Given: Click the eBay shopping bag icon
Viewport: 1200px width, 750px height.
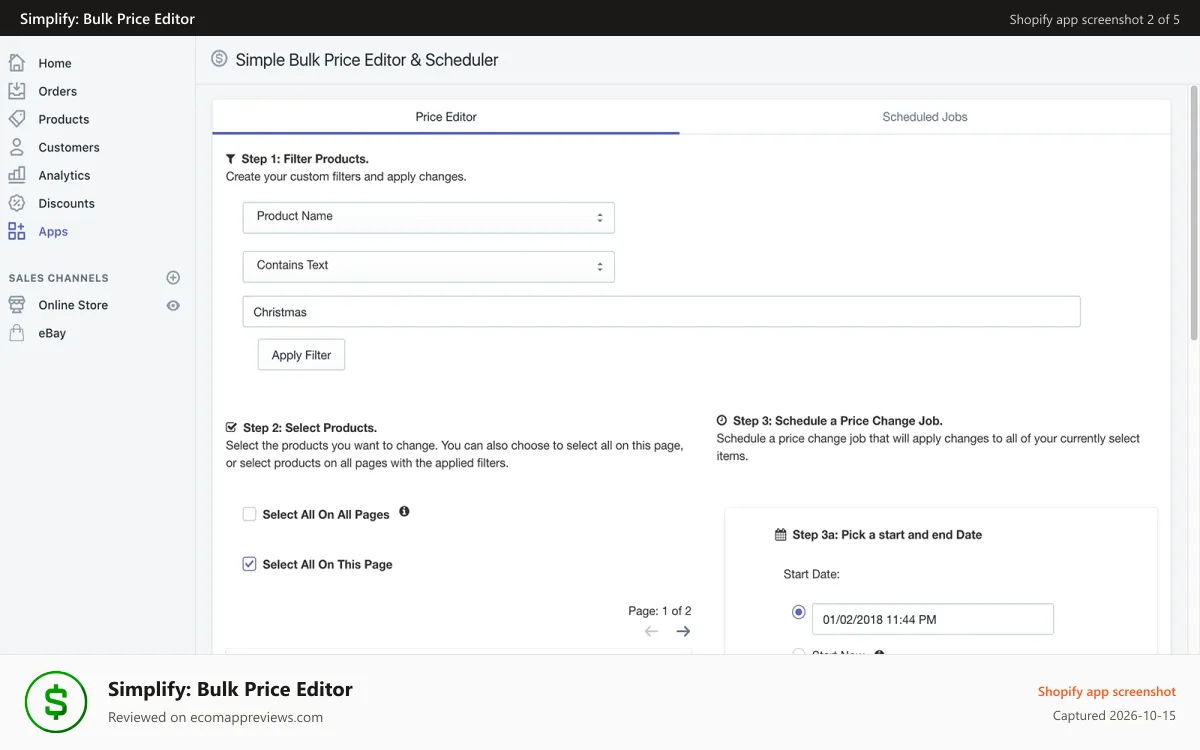Looking at the screenshot, I should [x=16, y=333].
